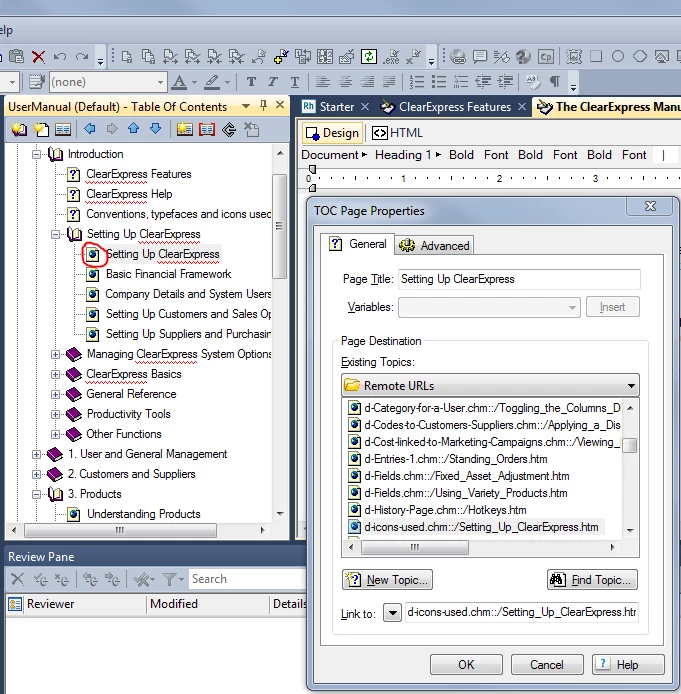Click the speech bubble comment icon
The width and height of the screenshot is (681, 694).
(480, 57)
